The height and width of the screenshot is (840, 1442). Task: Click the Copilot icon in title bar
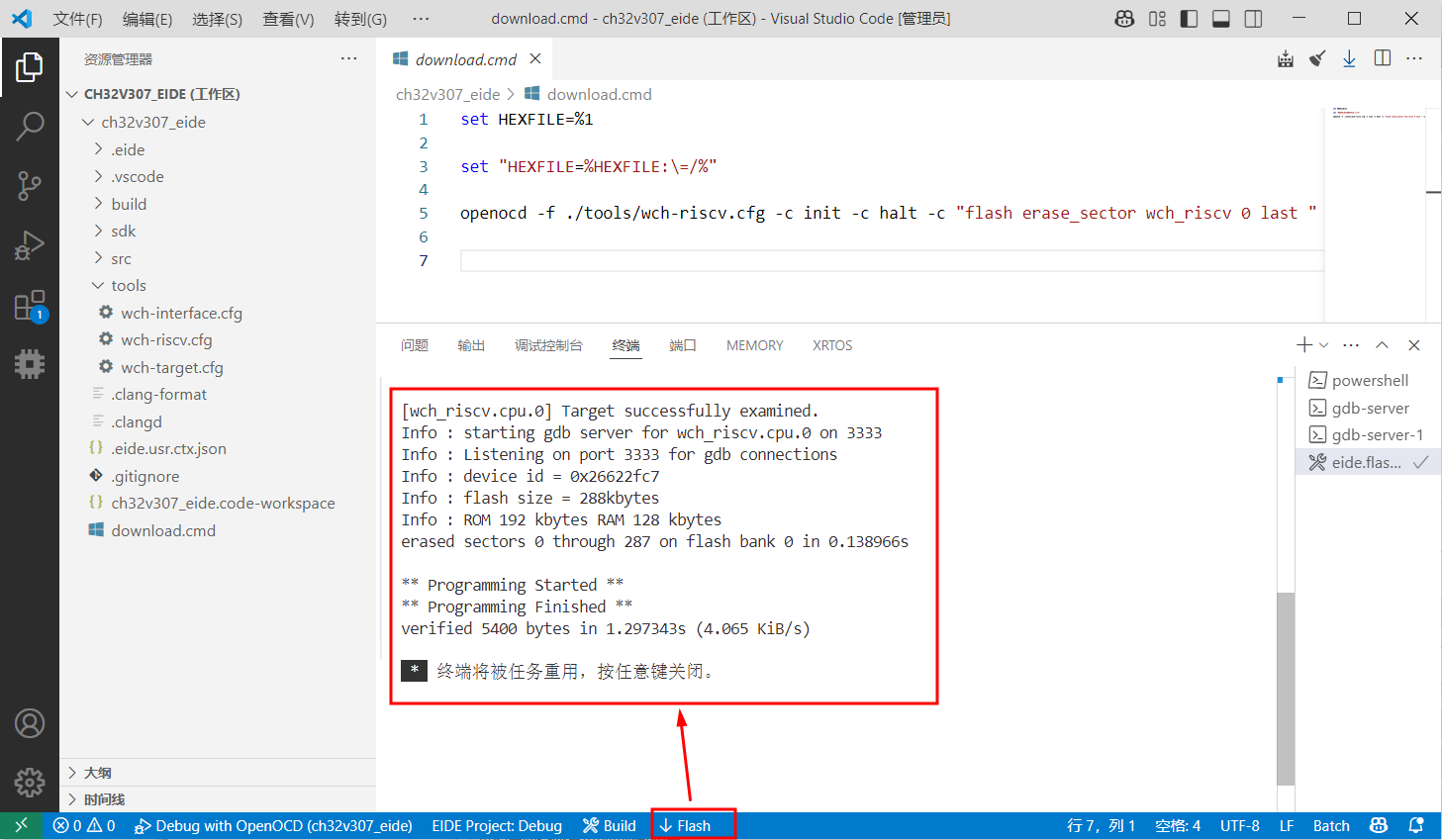[x=1124, y=19]
